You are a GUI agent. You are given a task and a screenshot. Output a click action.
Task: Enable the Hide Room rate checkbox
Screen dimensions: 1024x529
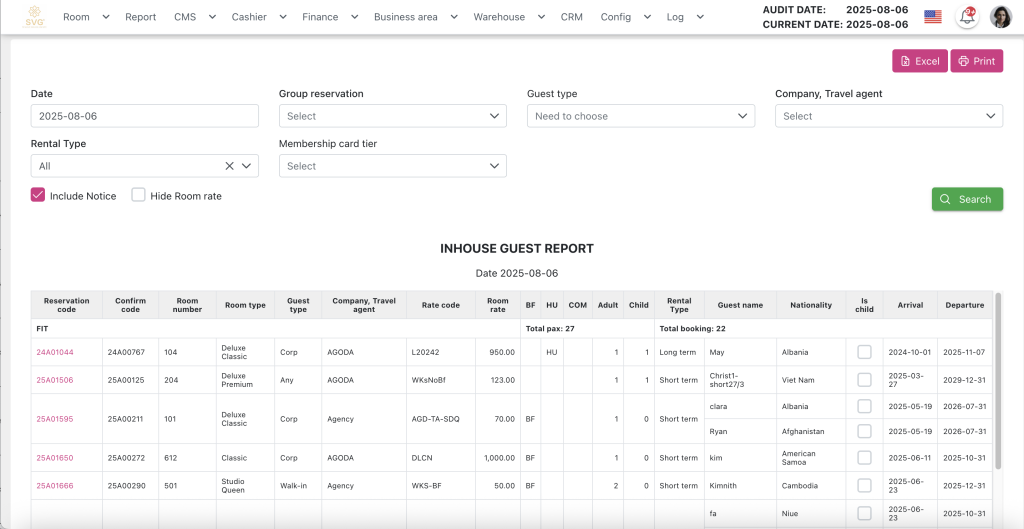pos(139,195)
